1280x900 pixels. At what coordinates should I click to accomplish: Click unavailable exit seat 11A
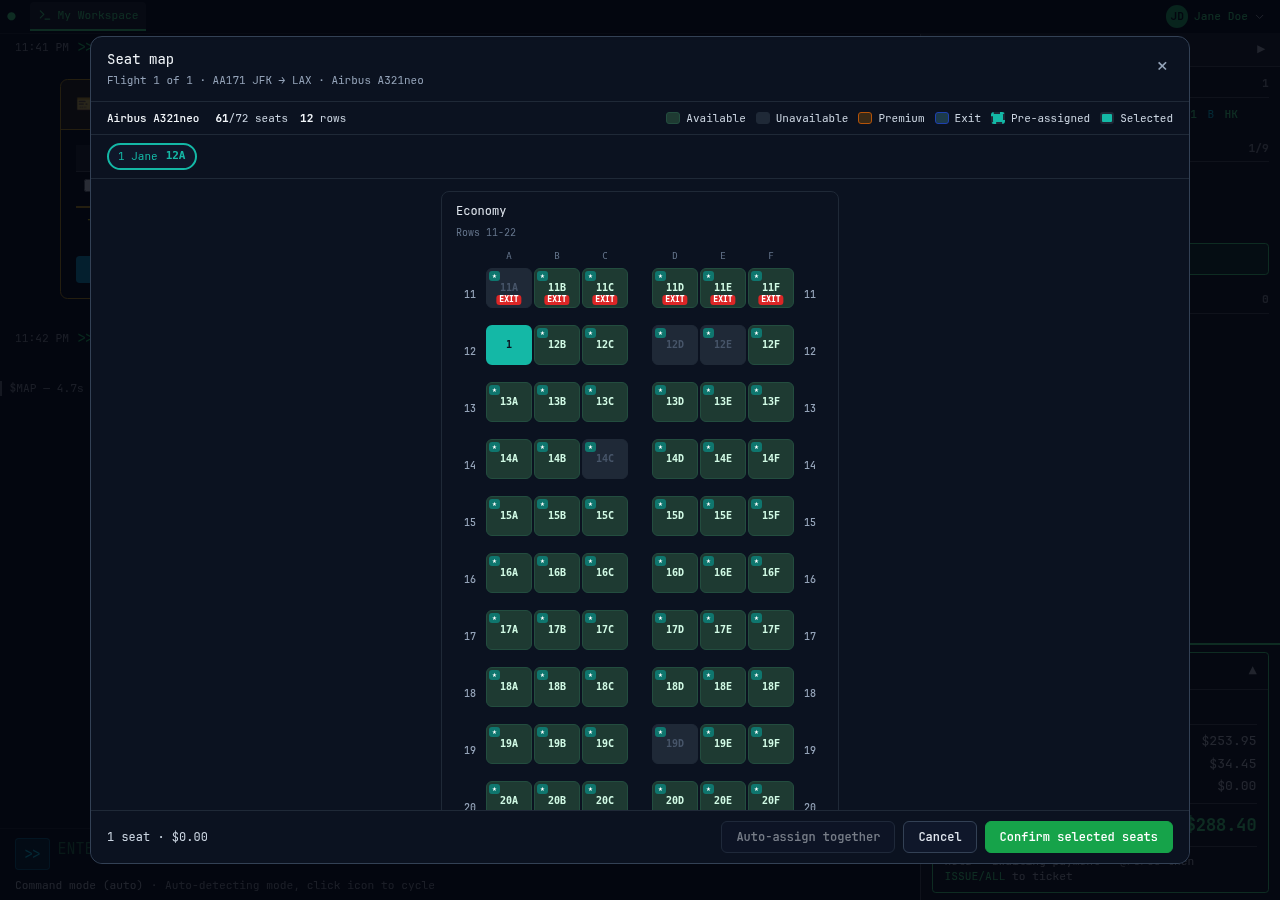point(509,288)
